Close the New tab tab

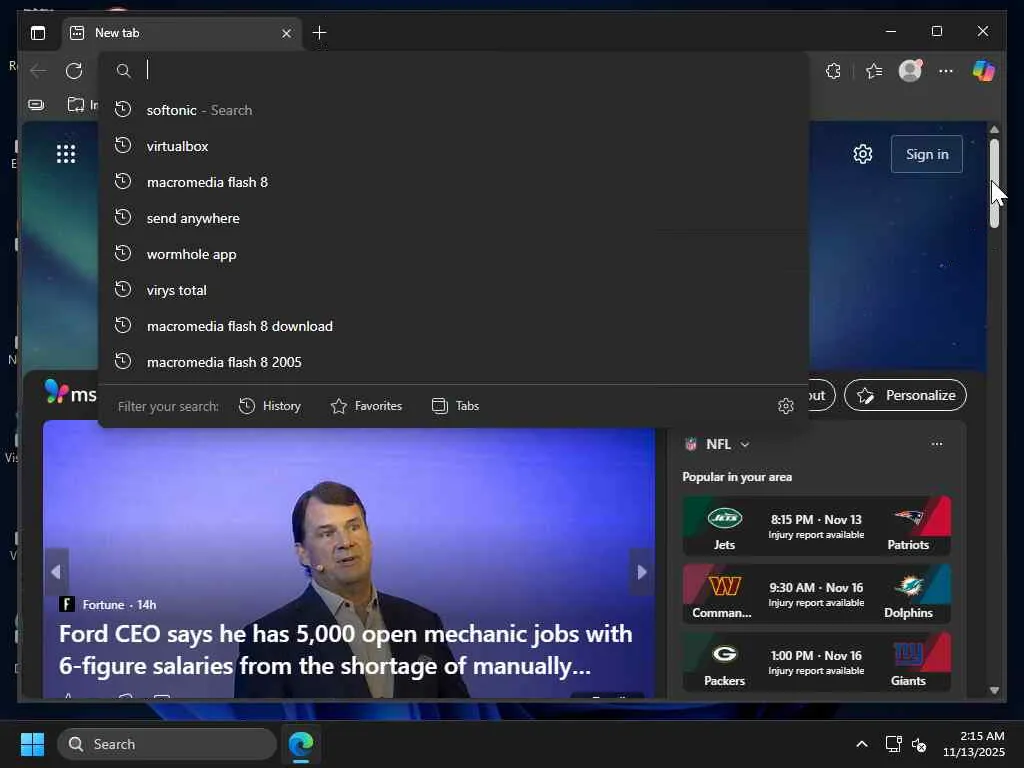pos(286,33)
